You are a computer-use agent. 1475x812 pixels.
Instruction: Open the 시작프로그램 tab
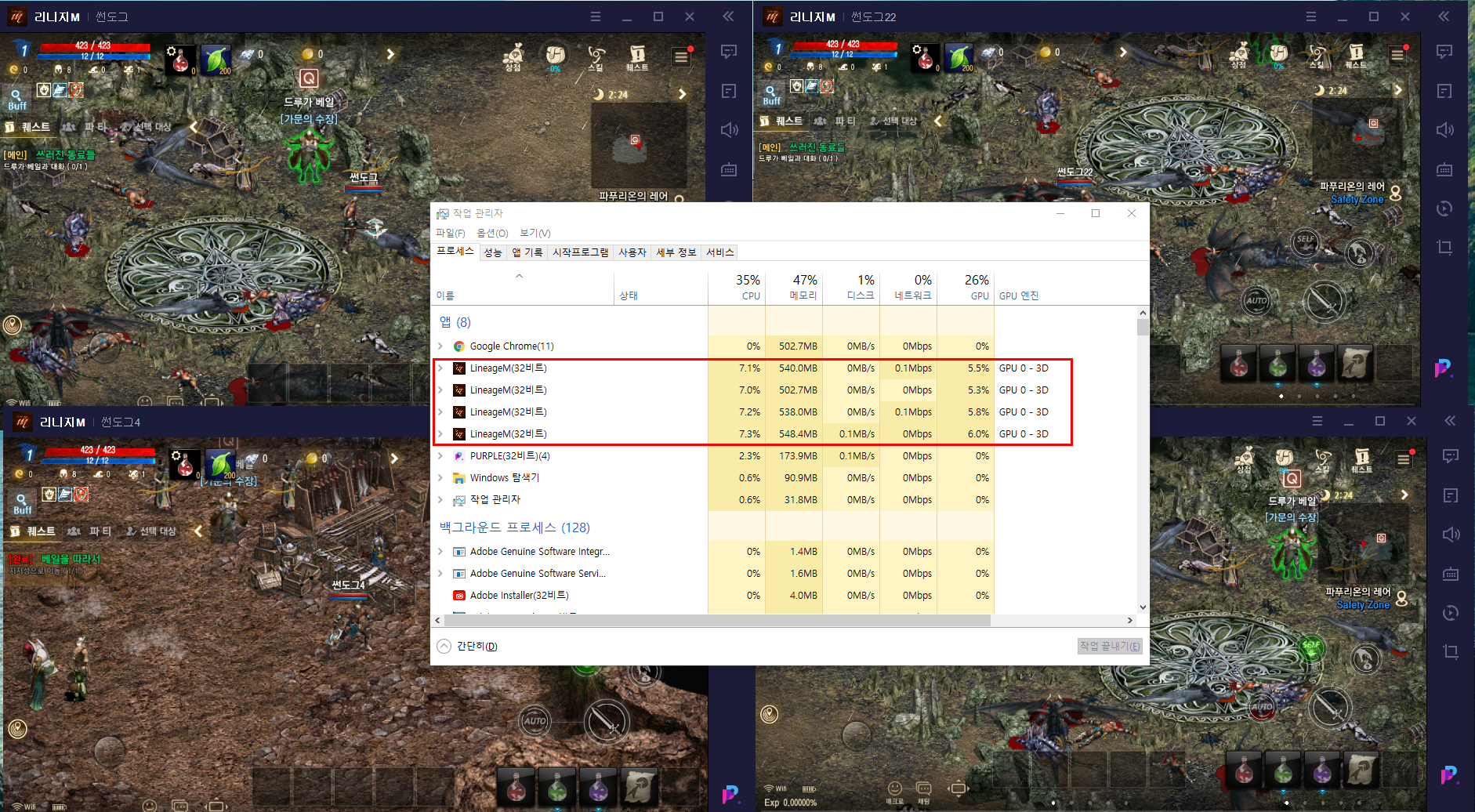[580, 252]
